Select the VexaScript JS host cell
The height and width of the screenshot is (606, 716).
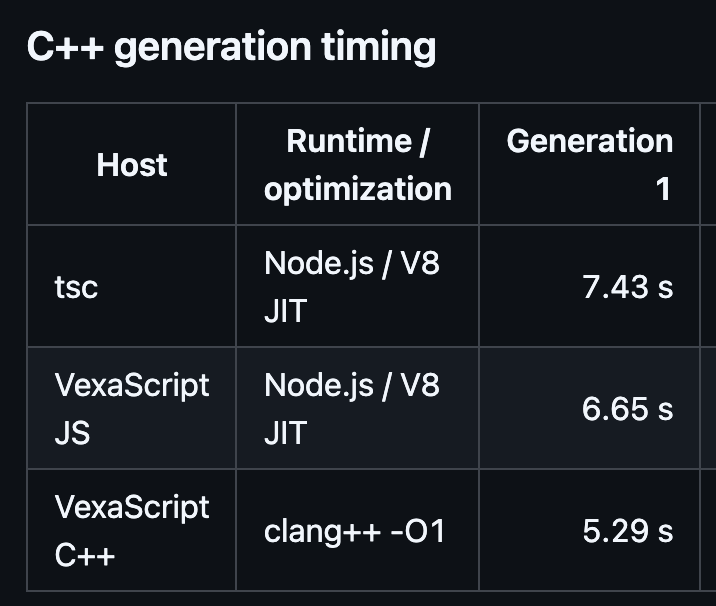(x=132, y=408)
